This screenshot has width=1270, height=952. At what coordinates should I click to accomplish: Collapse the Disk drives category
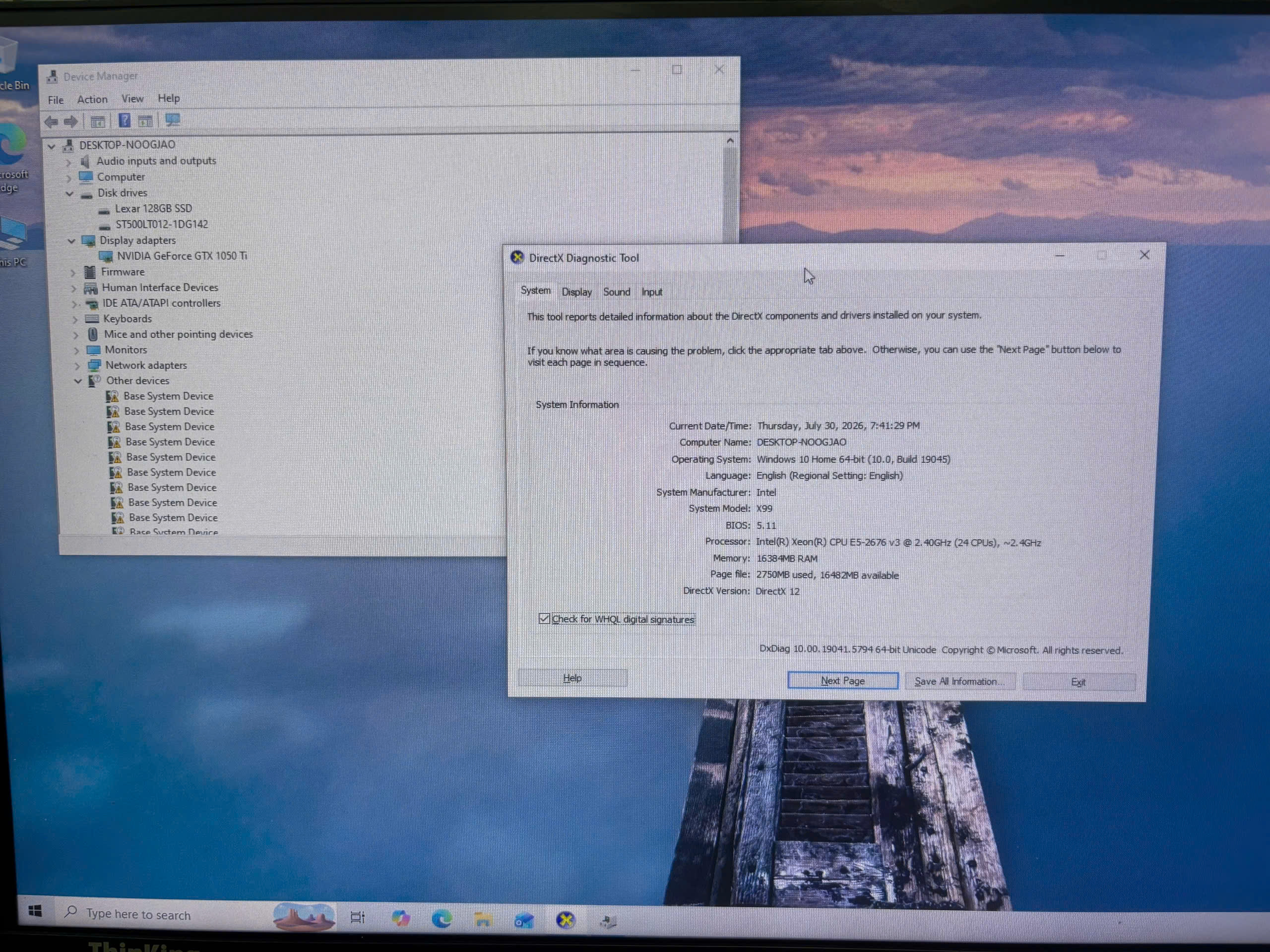tap(69, 193)
